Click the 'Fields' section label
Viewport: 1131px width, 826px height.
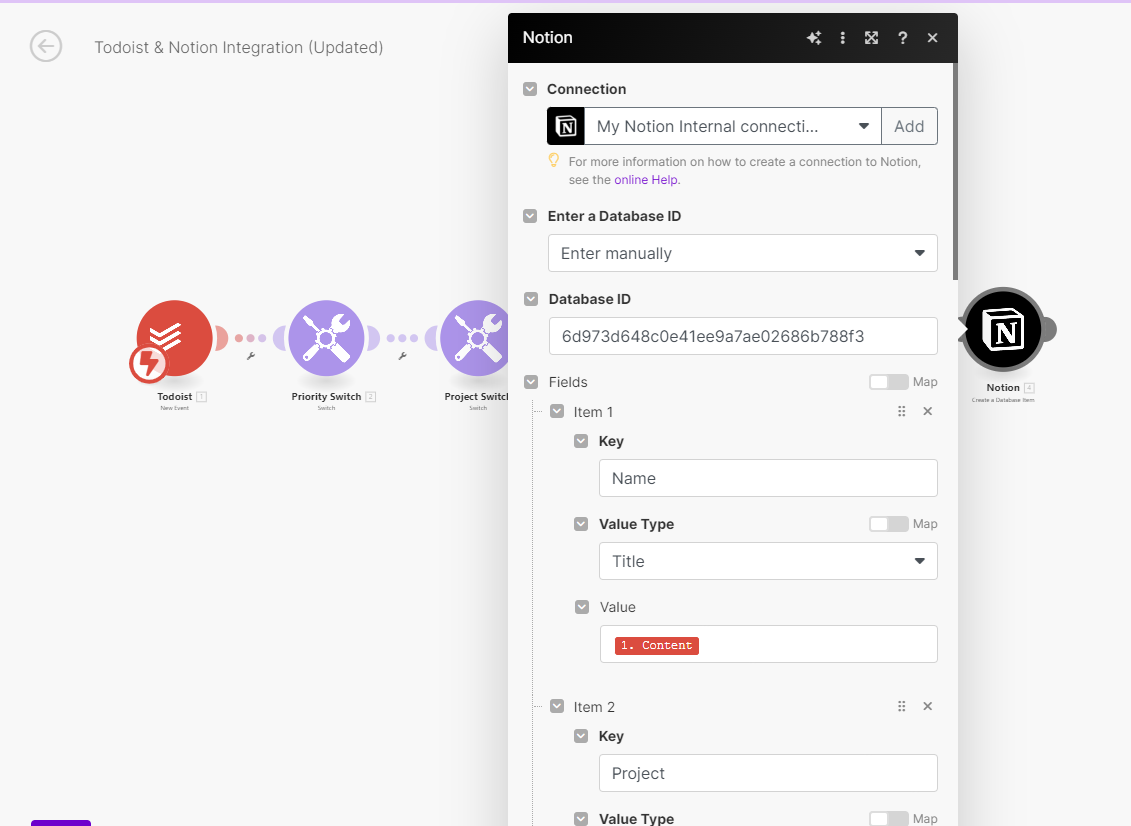pos(568,382)
